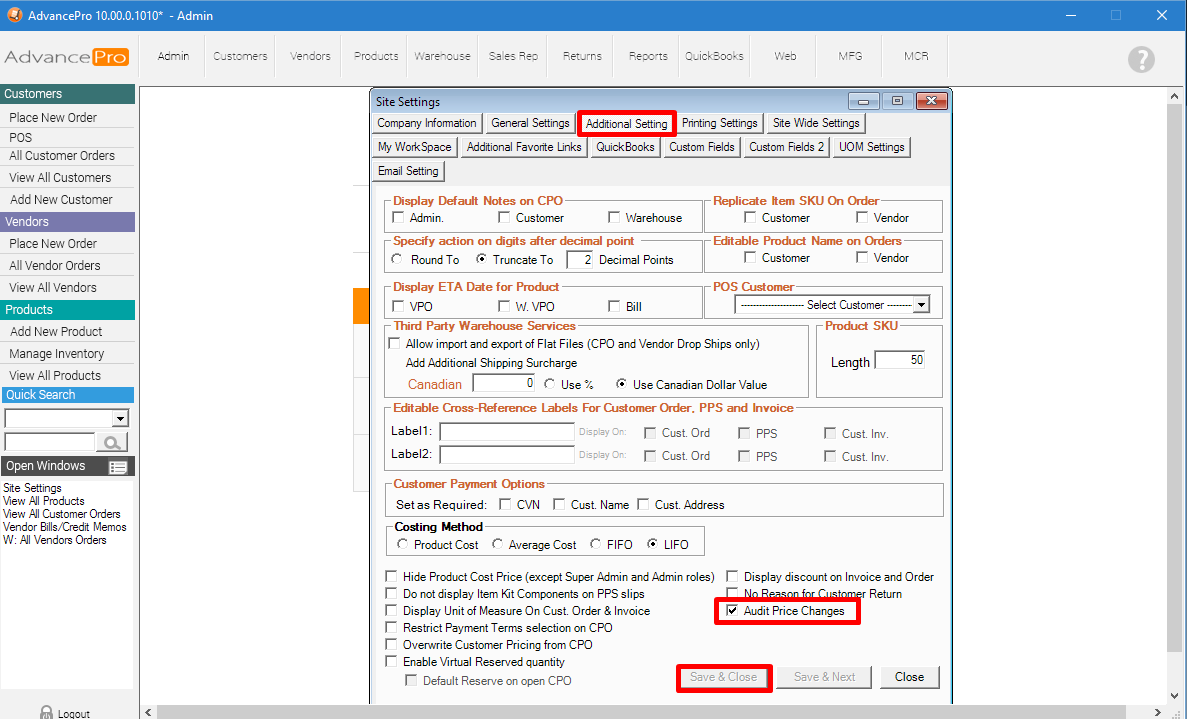The height and width of the screenshot is (719, 1187).
Task: Open the Reports menu
Action: [x=648, y=57]
